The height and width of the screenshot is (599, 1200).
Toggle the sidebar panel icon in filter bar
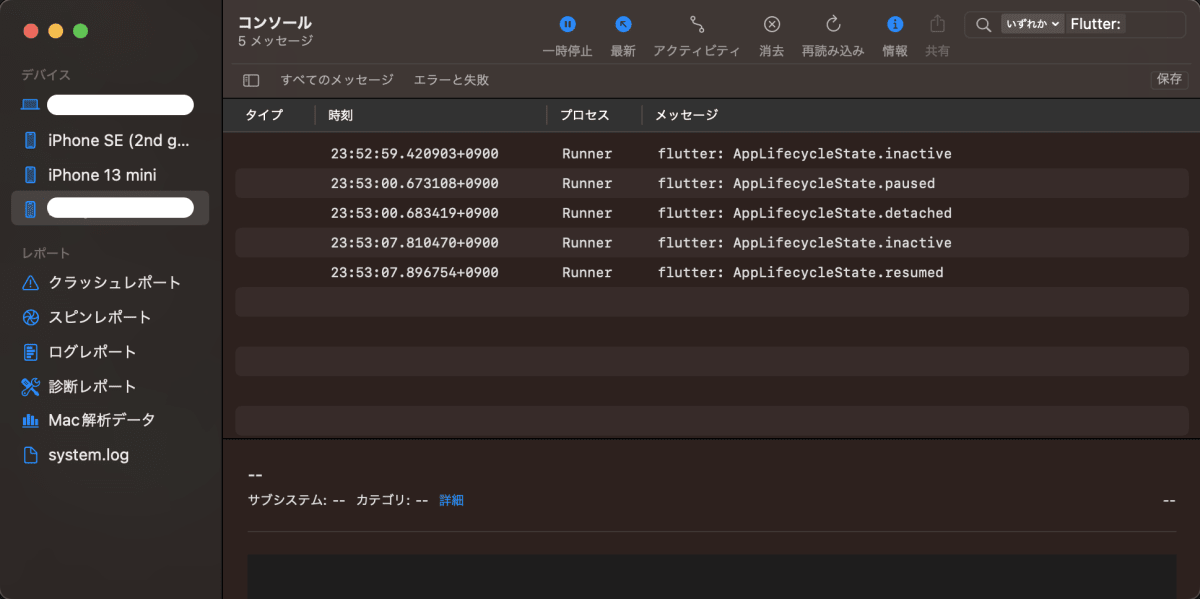(251, 80)
